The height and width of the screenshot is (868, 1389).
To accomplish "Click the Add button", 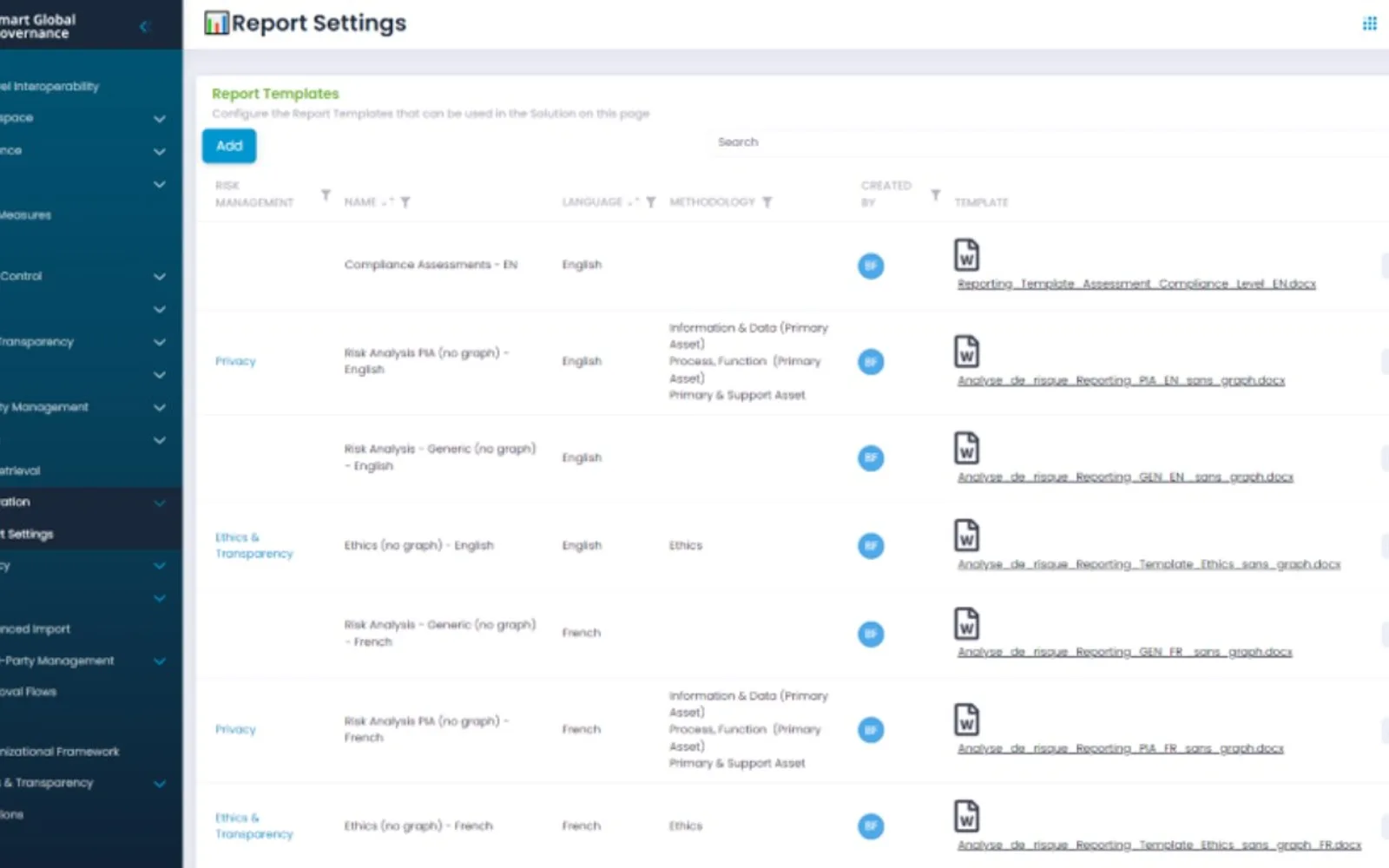I will point(229,146).
